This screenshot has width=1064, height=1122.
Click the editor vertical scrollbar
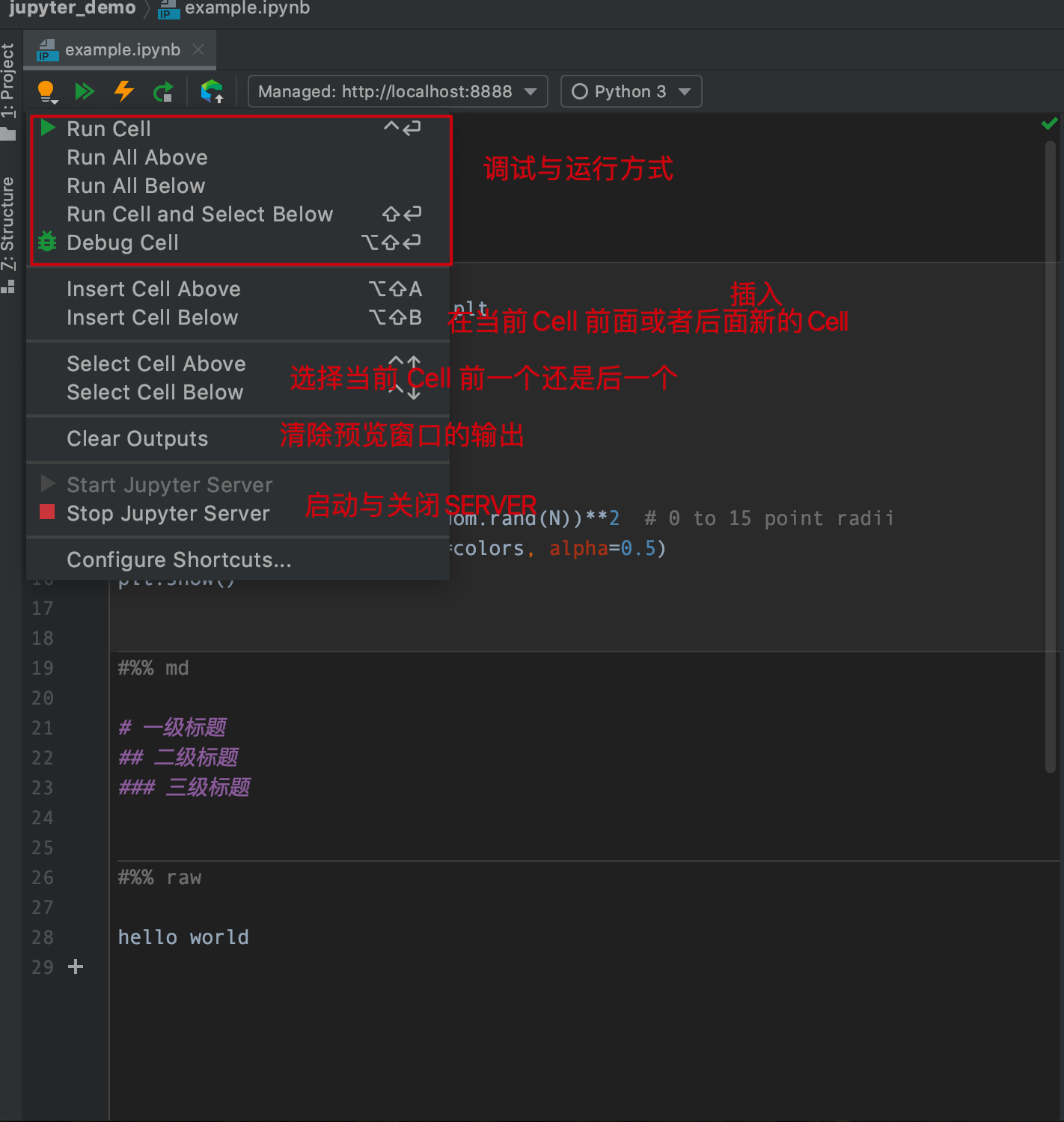point(1051,456)
